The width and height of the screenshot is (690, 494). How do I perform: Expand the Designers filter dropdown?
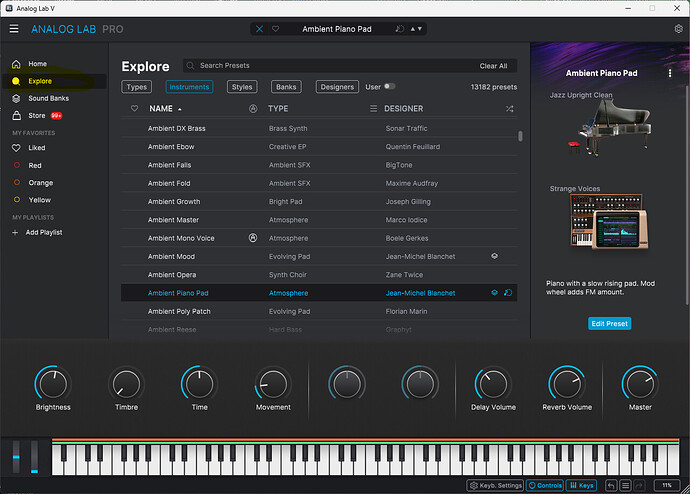pyautogui.click(x=337, y=87)
